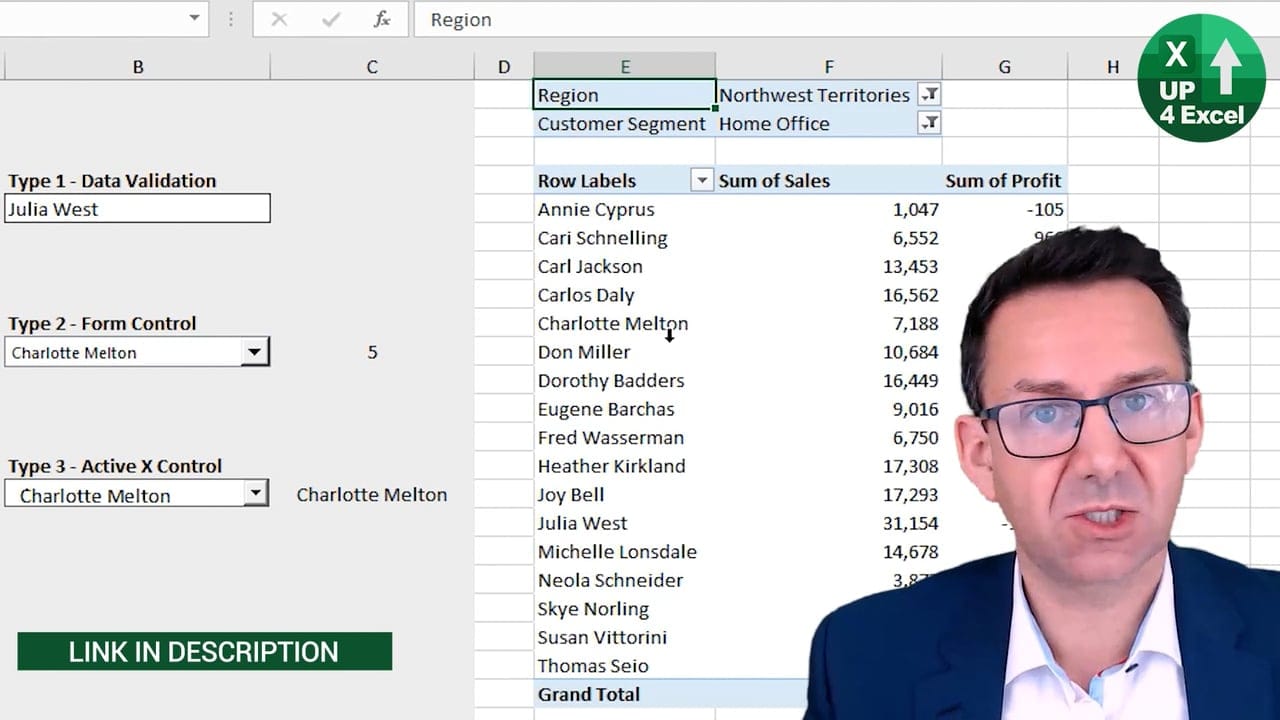Image resolution: width=1280 pixels, height=720 pixels.
Task: Select the Charlotte Melton pivot row label
Action: [x=612, y=324]
